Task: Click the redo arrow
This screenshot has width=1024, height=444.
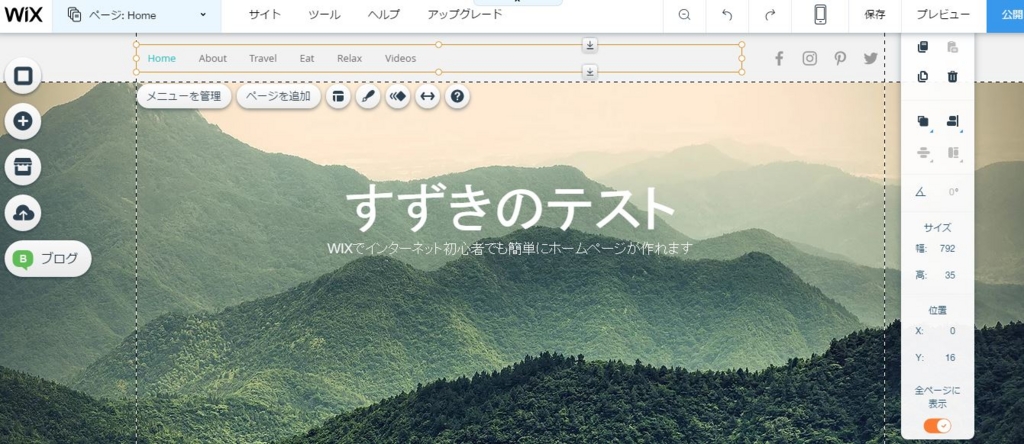Action: pos(769,15)
